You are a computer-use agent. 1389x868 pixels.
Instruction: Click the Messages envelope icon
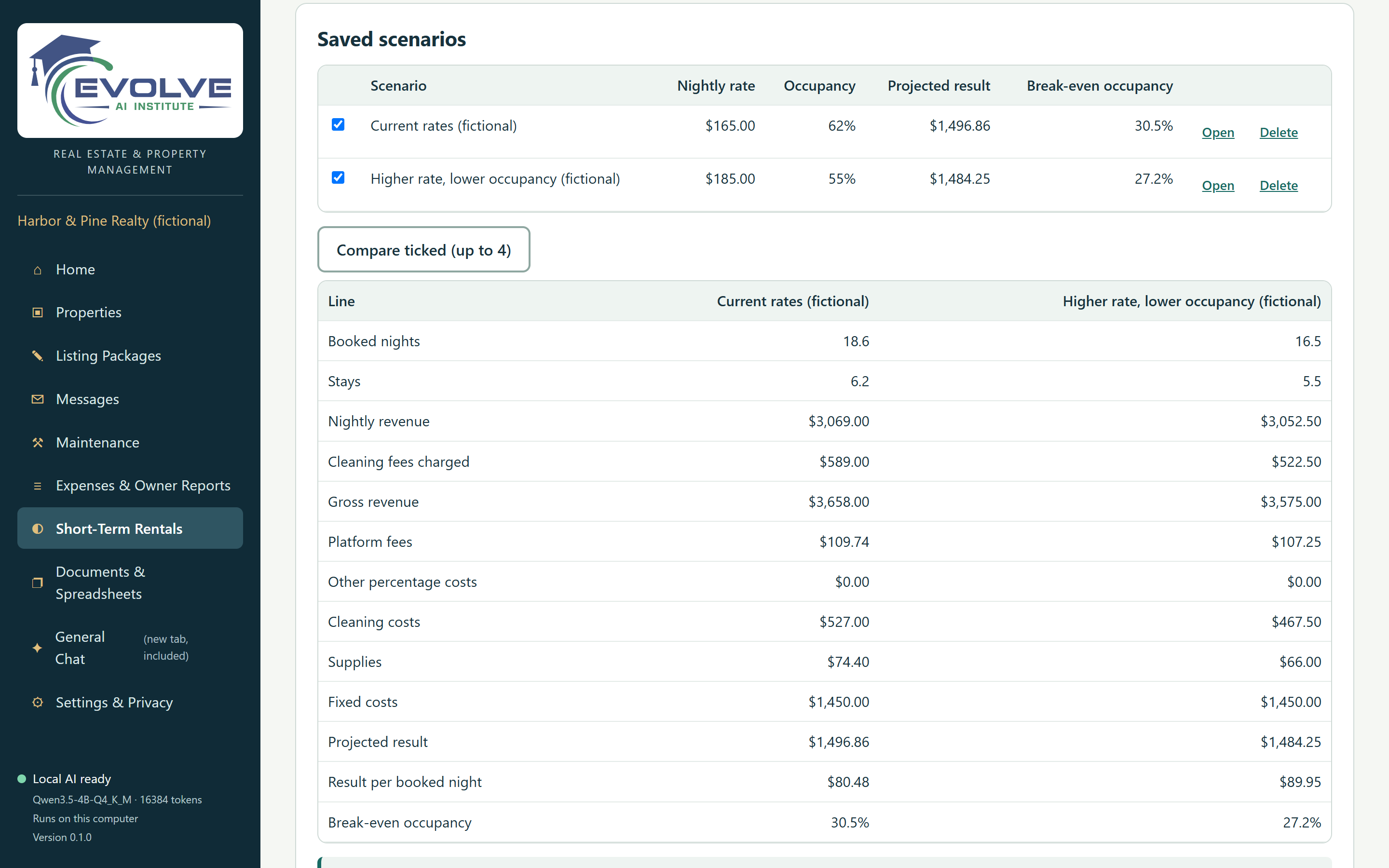pyautogui.click(x=37, y=400)
